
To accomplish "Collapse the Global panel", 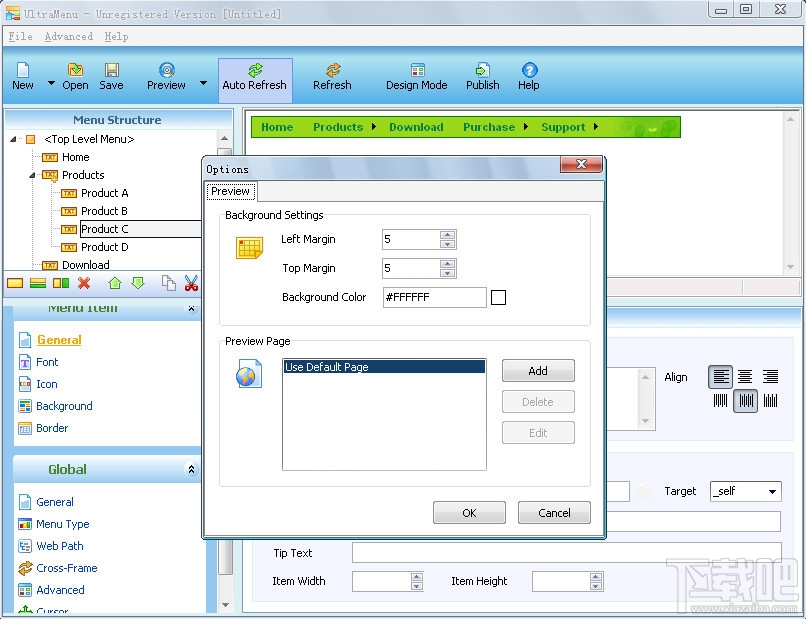I will pyautogui.click(x=189, y=469).
